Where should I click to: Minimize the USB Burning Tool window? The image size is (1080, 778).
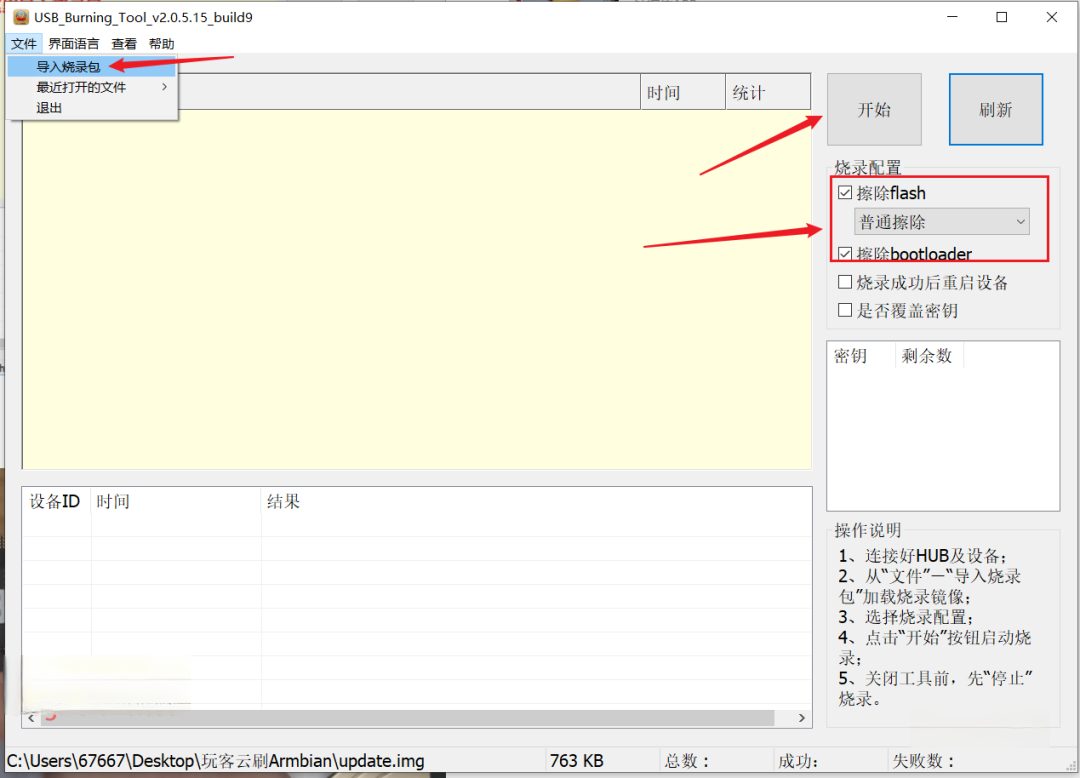[x=952, y=17]
